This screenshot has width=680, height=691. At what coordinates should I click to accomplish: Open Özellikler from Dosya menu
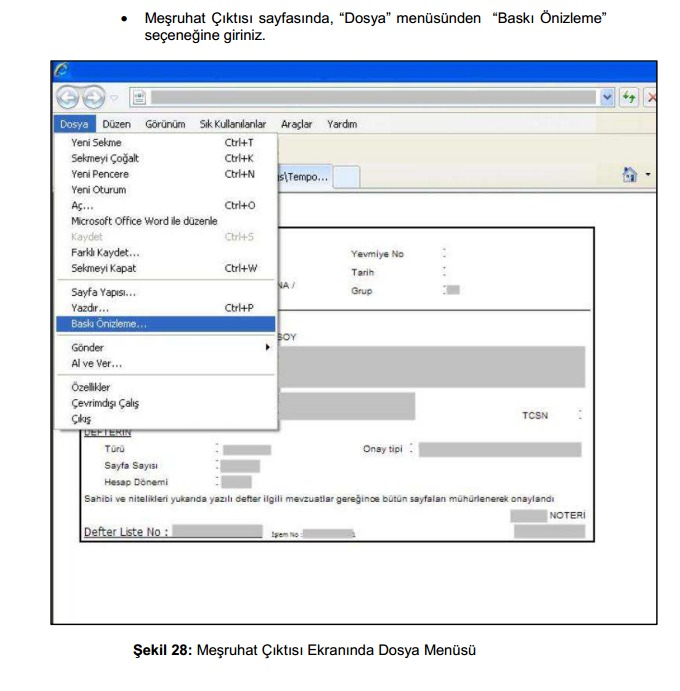point(166,387)
